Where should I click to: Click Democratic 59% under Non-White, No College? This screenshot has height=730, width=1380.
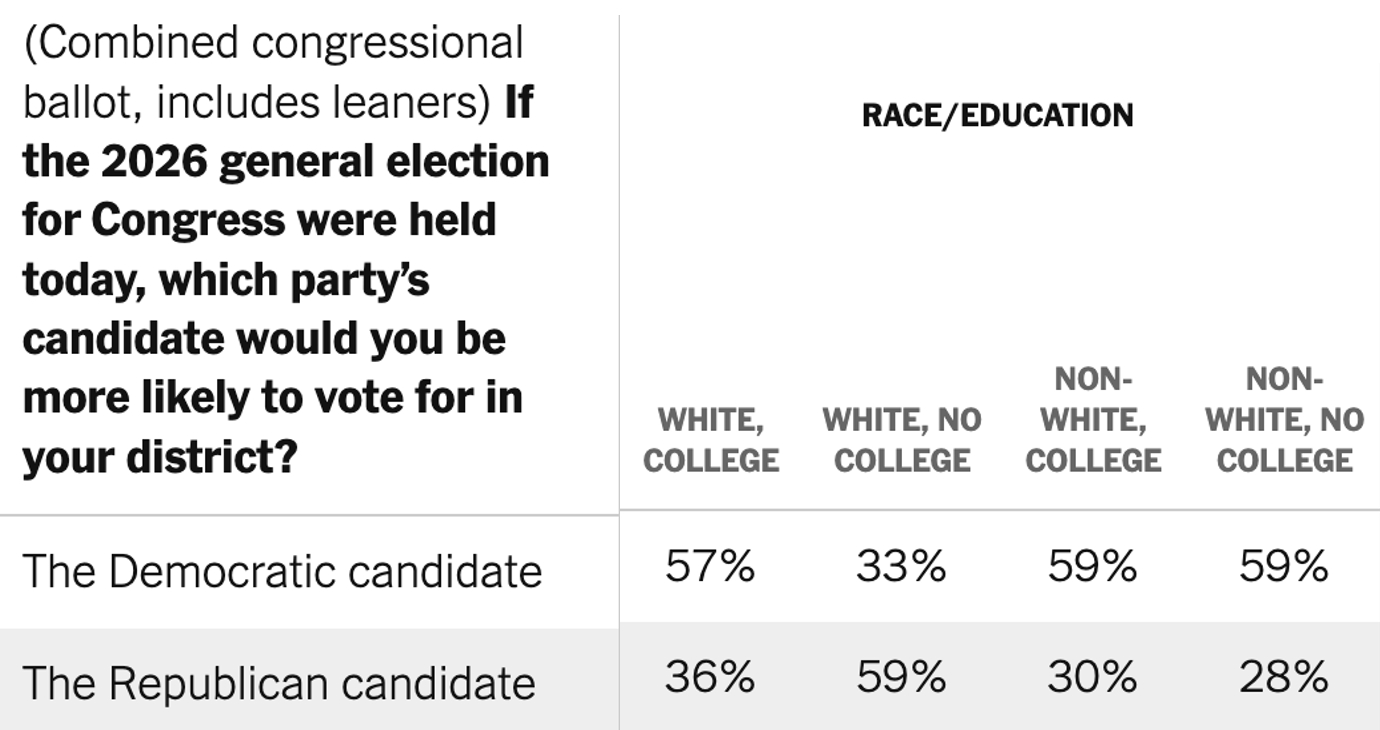[x=1284, y=568]
